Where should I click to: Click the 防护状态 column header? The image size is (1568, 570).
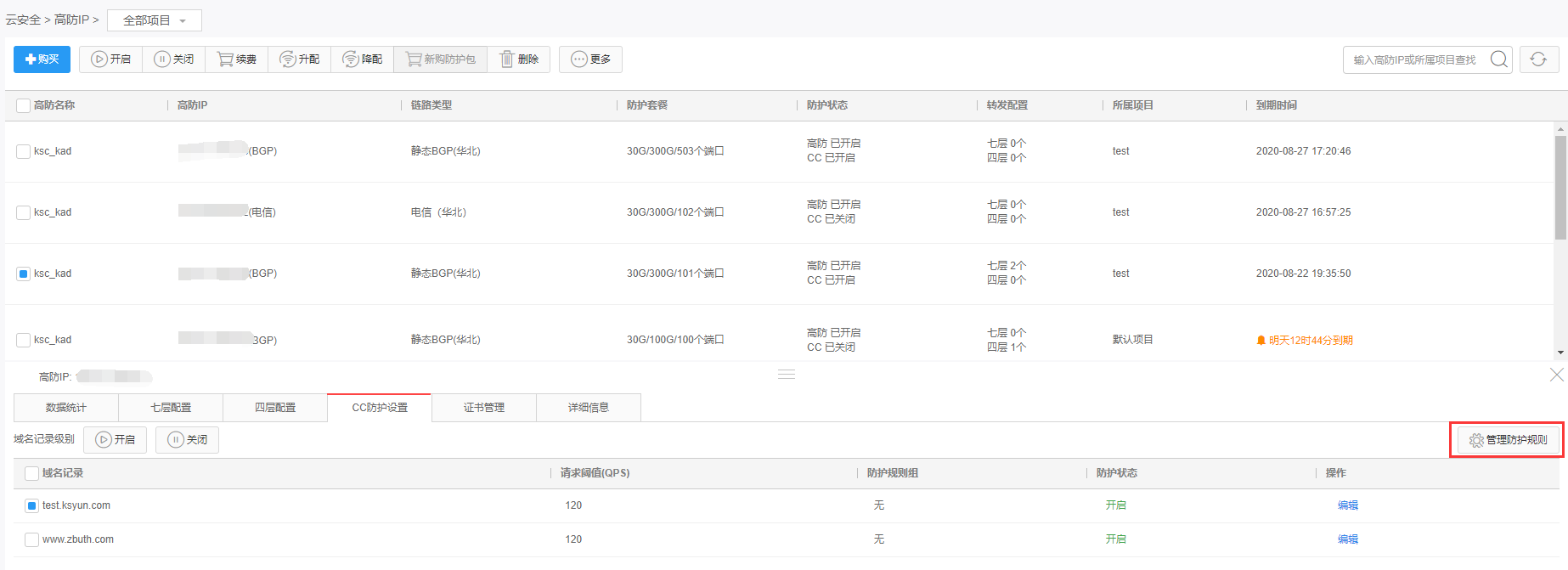coord(827,105)
